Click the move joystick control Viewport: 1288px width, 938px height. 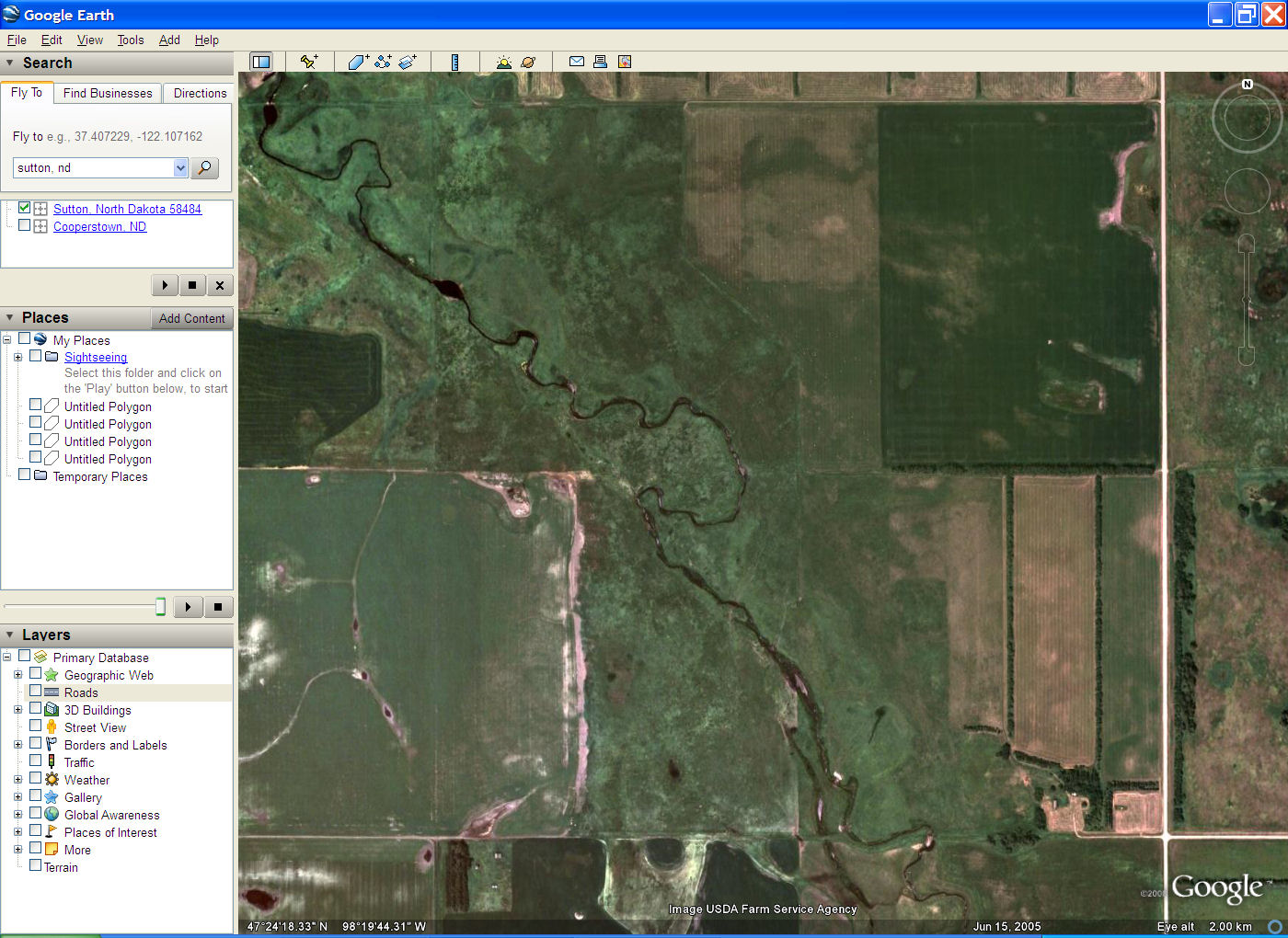pyautogui.click(x=1248, y=191)
